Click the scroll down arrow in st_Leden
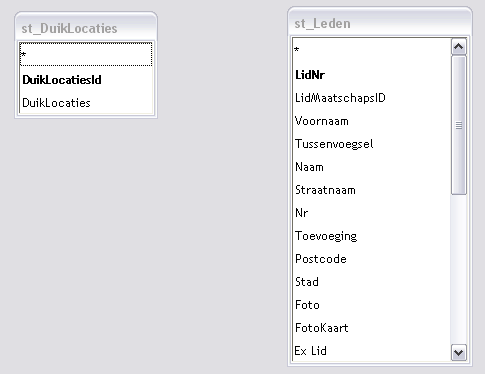 [x=459, y=352]
